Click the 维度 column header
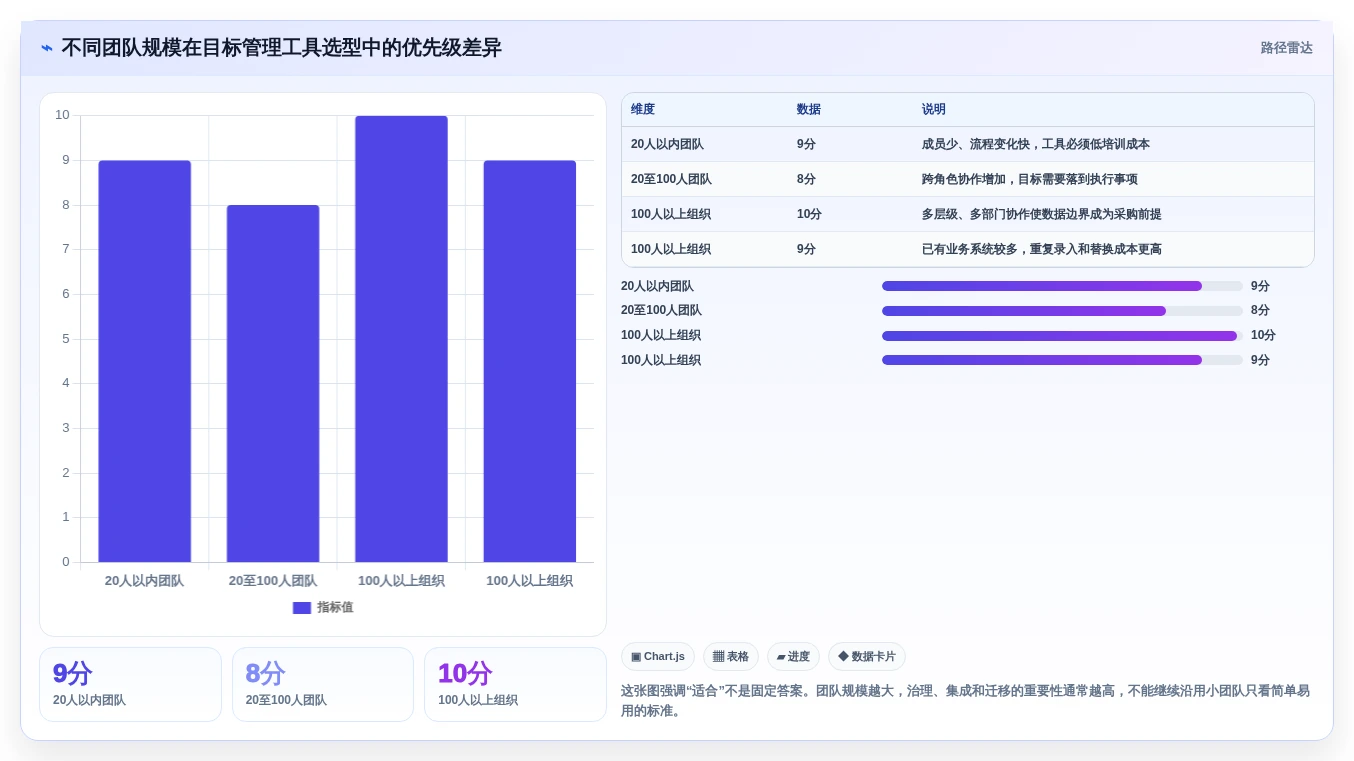This screenshot has height=761, width=1354. [643, 109]
